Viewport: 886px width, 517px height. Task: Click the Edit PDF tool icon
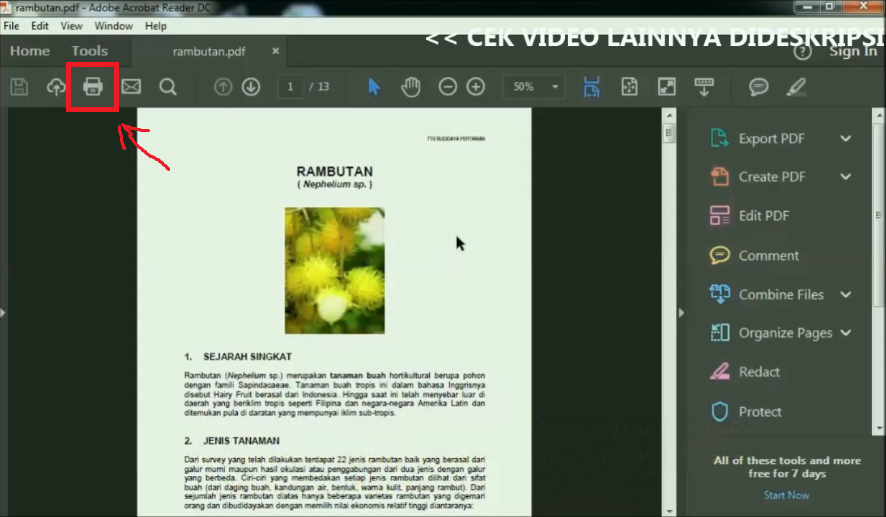(719, 215)
